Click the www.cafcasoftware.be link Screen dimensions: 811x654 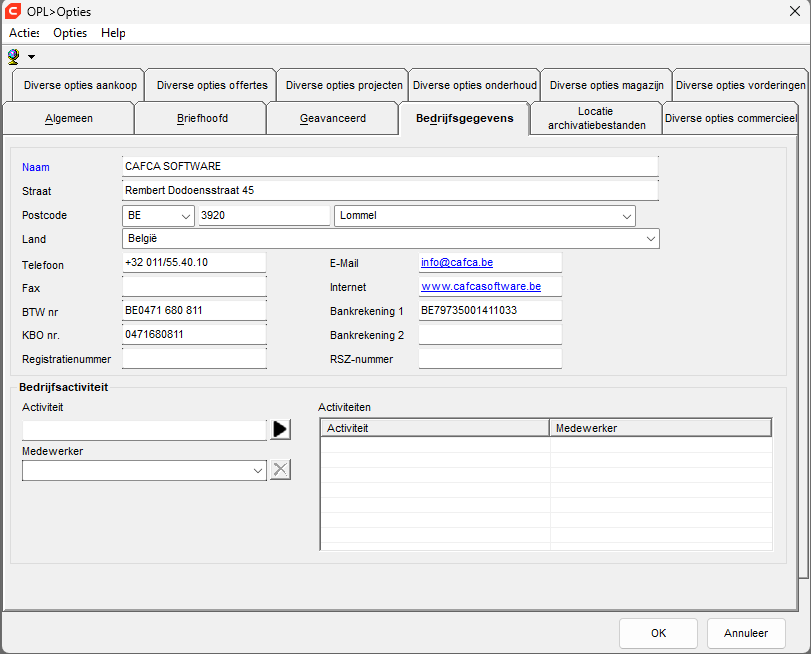[x=481, y=286]
